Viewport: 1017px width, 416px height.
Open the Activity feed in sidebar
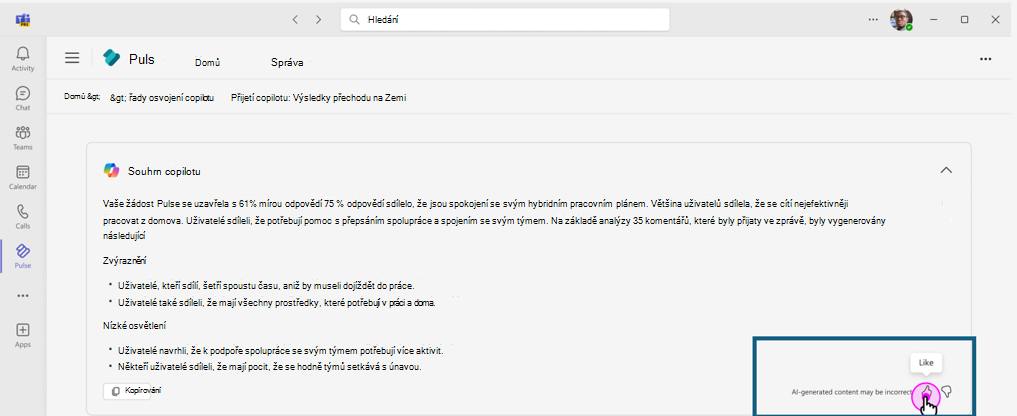(x=22, y=58)
